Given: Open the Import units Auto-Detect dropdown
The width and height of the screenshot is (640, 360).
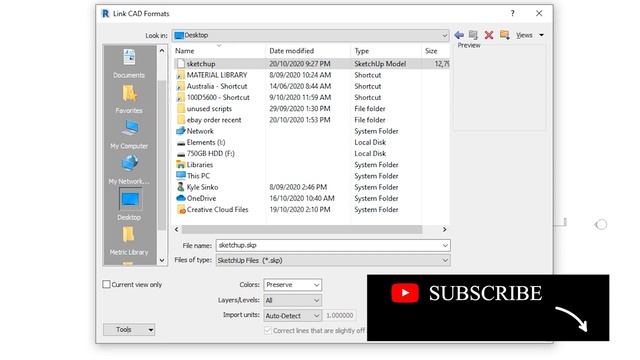Looking at the screenshot, I should [x=292, y=316].
